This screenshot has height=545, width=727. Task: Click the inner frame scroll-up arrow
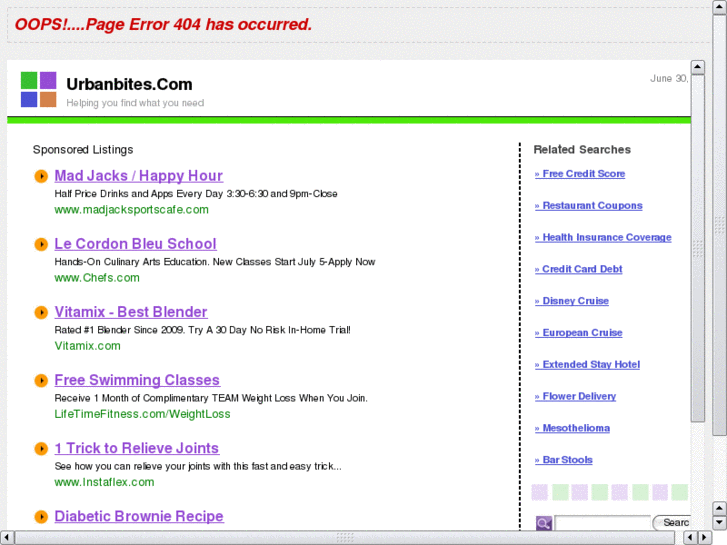tap(698, 67)
